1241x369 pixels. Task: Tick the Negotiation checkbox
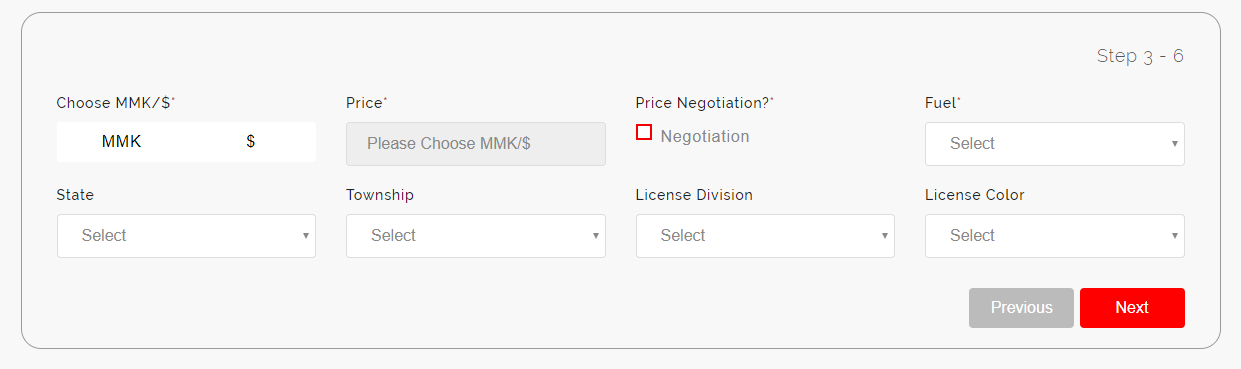644,132
